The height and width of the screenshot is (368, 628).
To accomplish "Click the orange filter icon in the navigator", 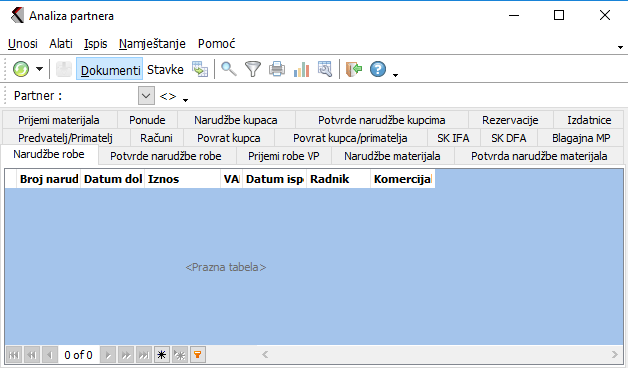I will (197, 355).
